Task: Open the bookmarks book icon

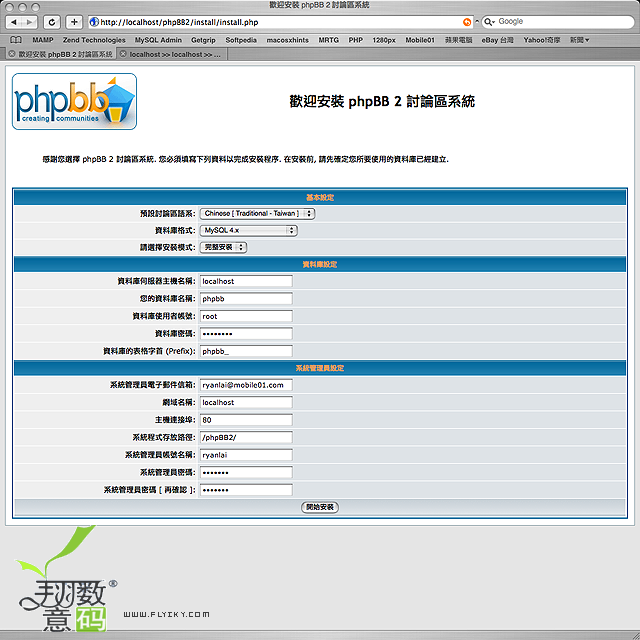Action: point(16,40)
